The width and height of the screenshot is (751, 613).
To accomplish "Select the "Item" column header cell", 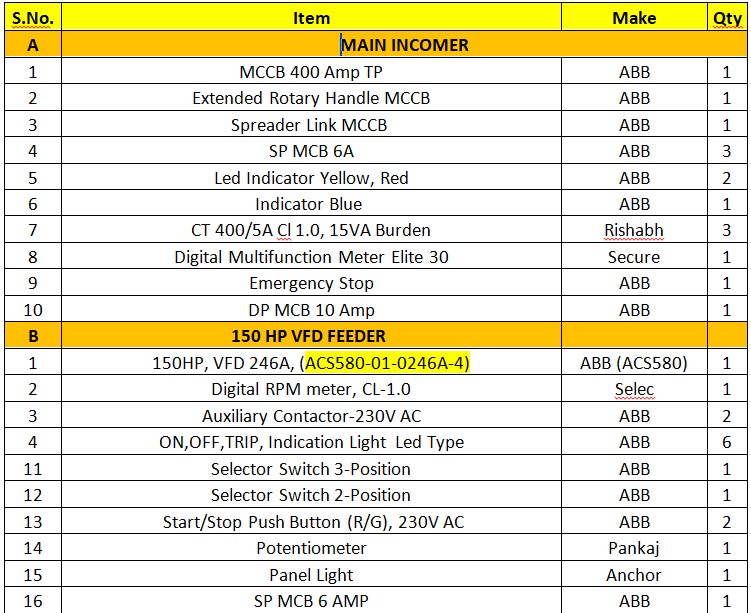I will (311, 18).
